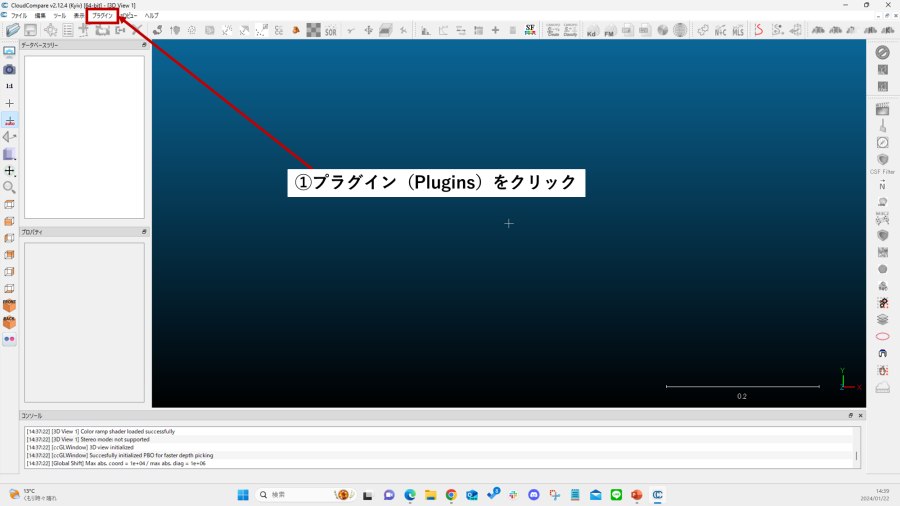Click the orange FRONT isometric cube icon
The image size is (900, 506).
click(9, 305)
